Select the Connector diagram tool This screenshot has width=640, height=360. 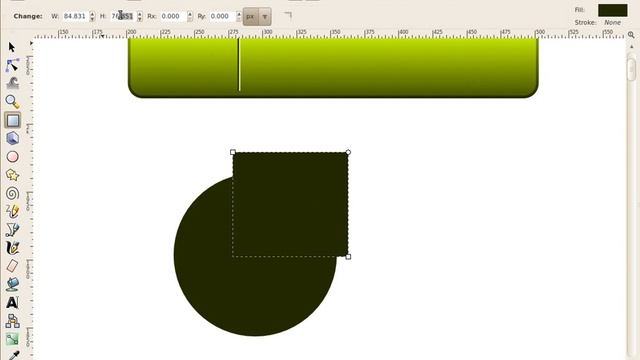point(13,321)
